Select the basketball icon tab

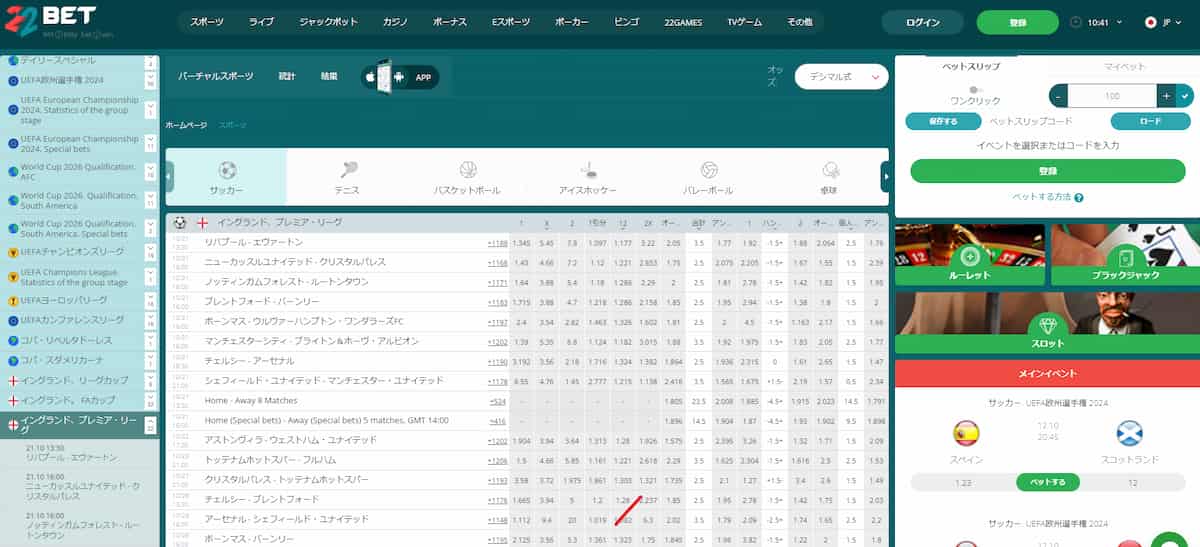(x=468, y=170)
